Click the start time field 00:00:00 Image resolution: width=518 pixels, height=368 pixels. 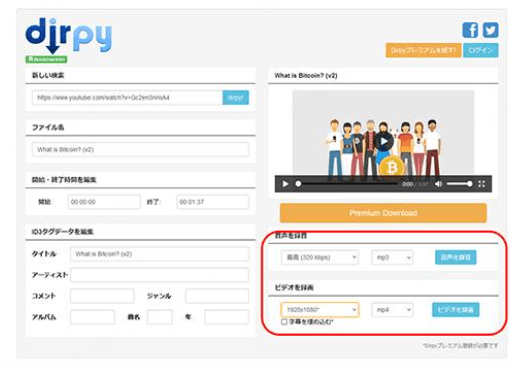point(104,202)
